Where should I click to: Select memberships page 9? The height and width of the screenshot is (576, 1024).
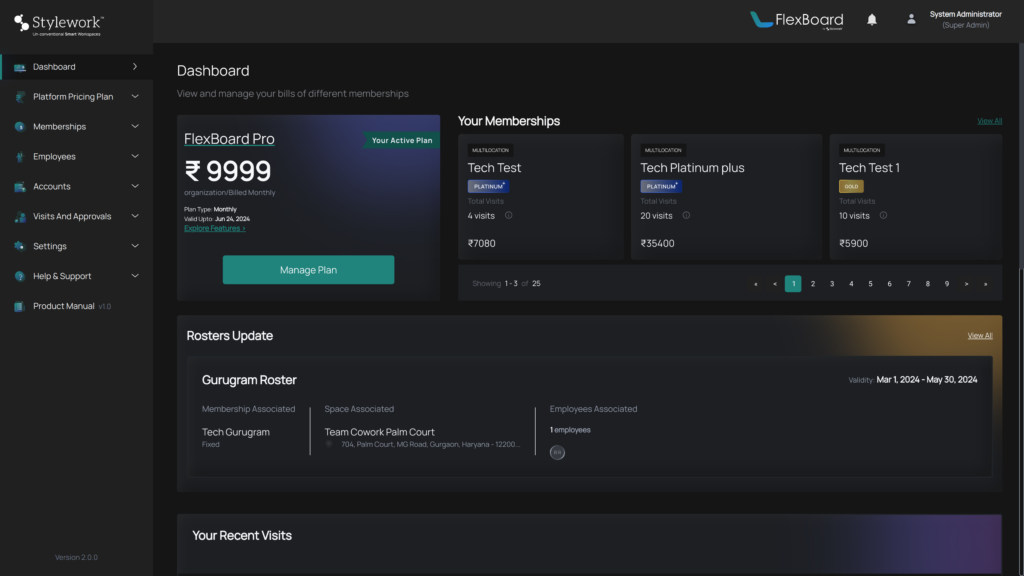click(x=947, y=284)
